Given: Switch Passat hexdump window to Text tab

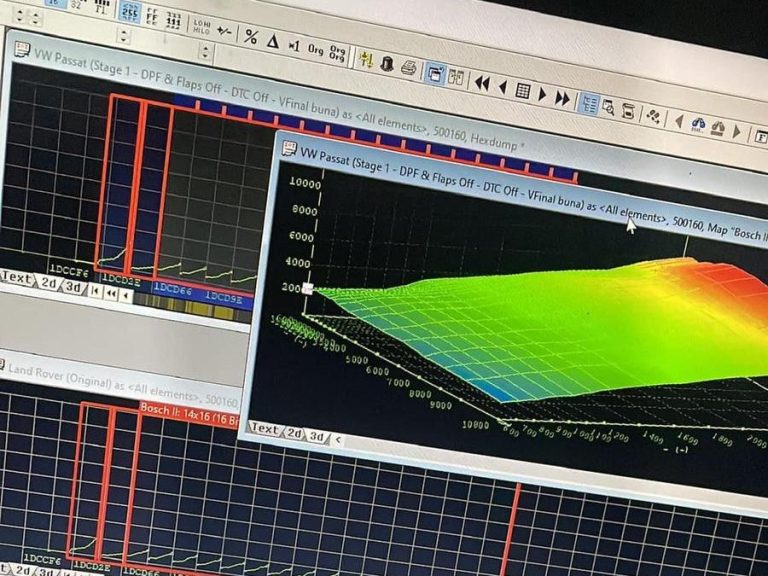Looking at the screenshot, I should [x=18, y=278].
